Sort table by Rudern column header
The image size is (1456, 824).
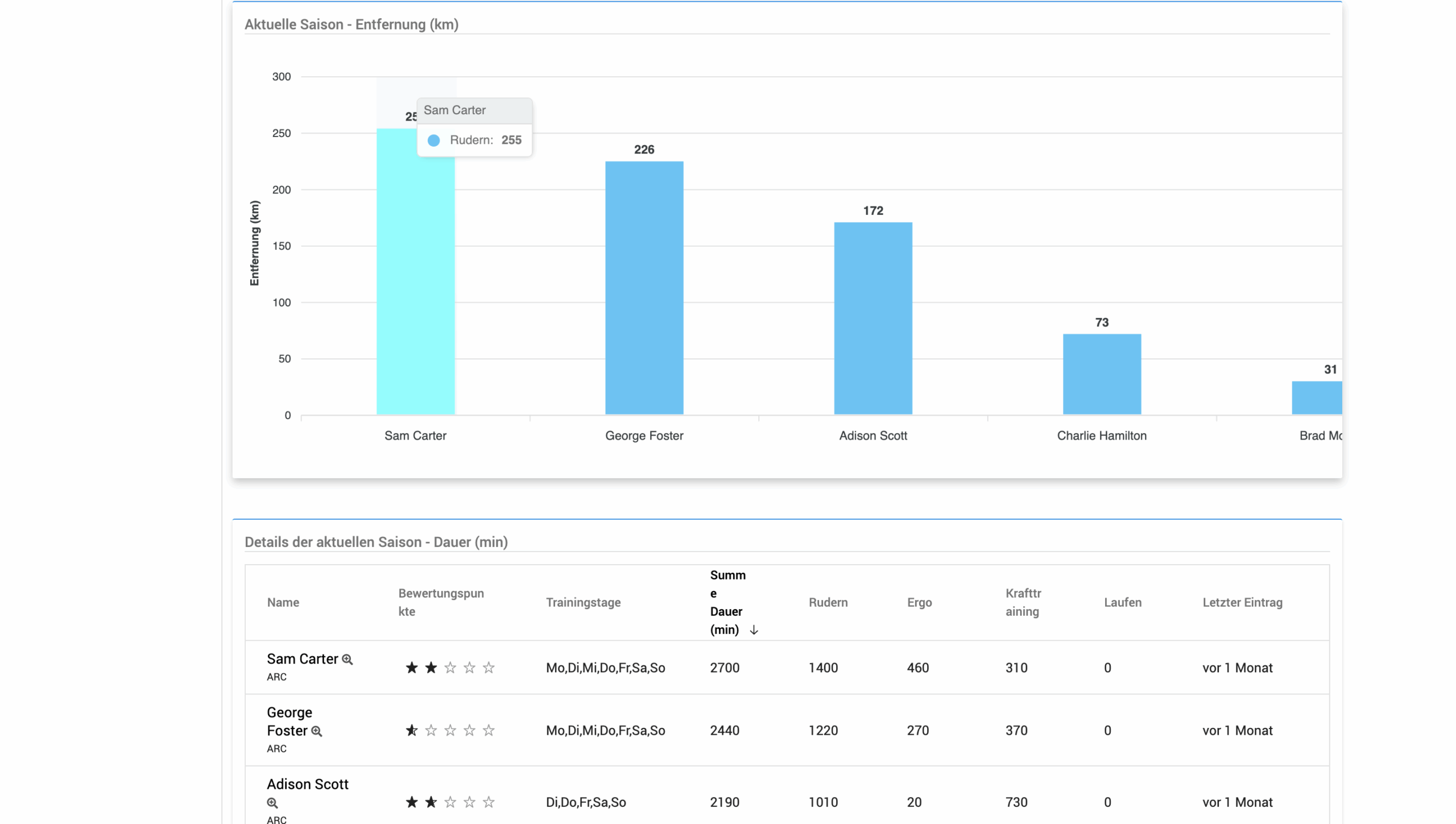tap(828, 602)
